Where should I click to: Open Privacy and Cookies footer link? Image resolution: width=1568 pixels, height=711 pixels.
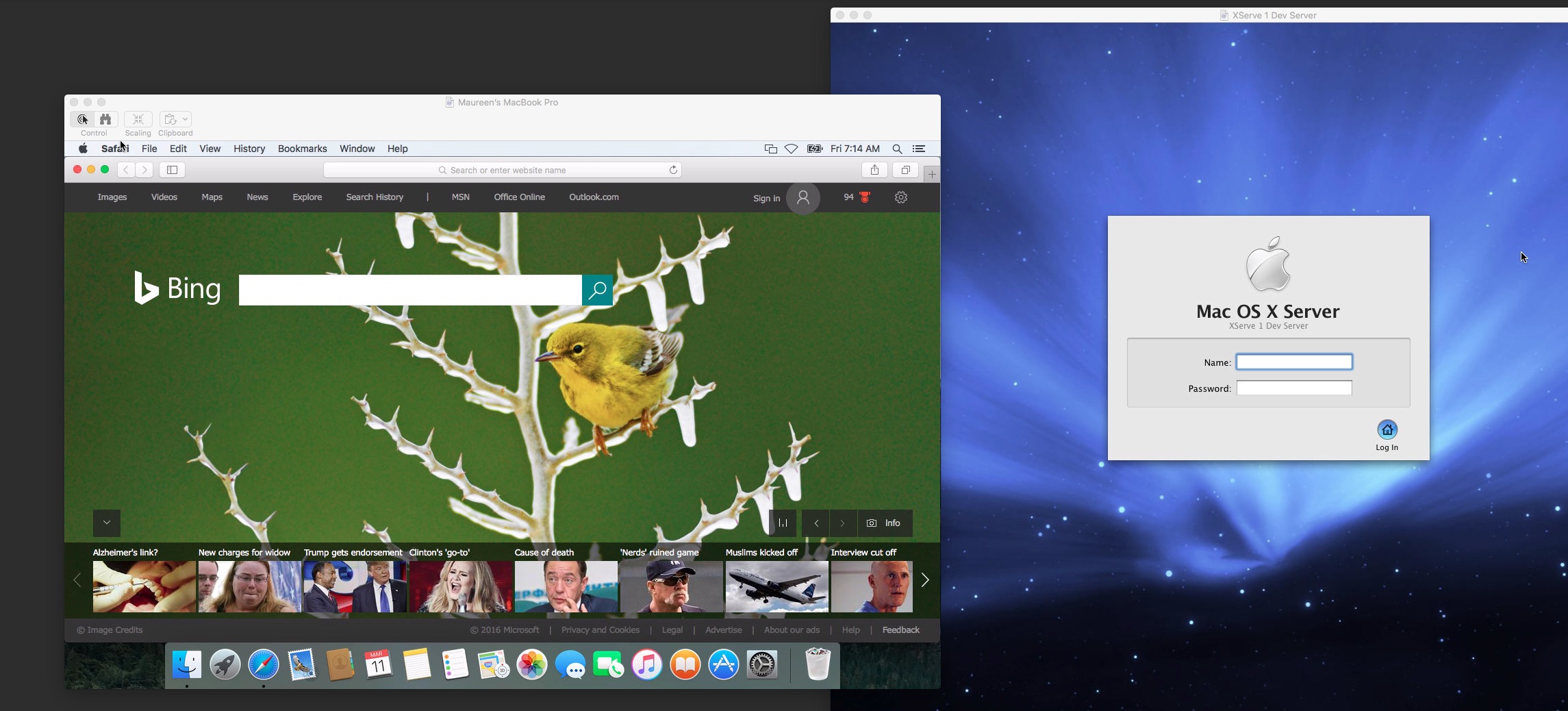[x=600, y=630]
